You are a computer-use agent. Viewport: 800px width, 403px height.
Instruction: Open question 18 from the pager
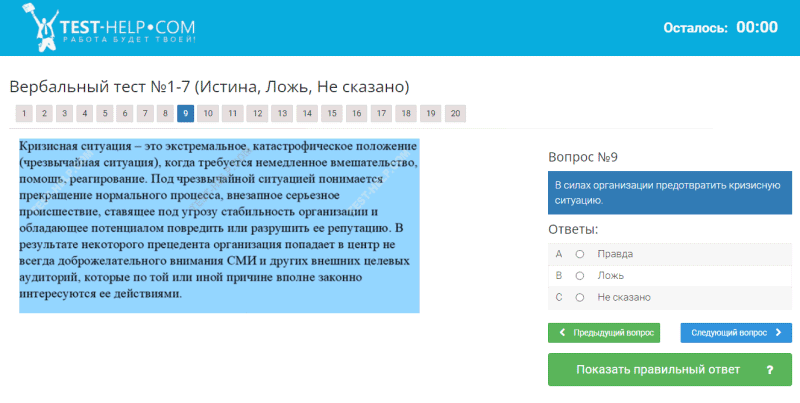(406, 113)
